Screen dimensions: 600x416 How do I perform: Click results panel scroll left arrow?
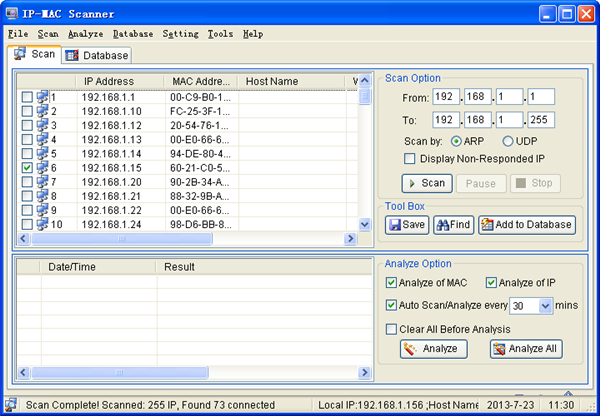[24, 372]
